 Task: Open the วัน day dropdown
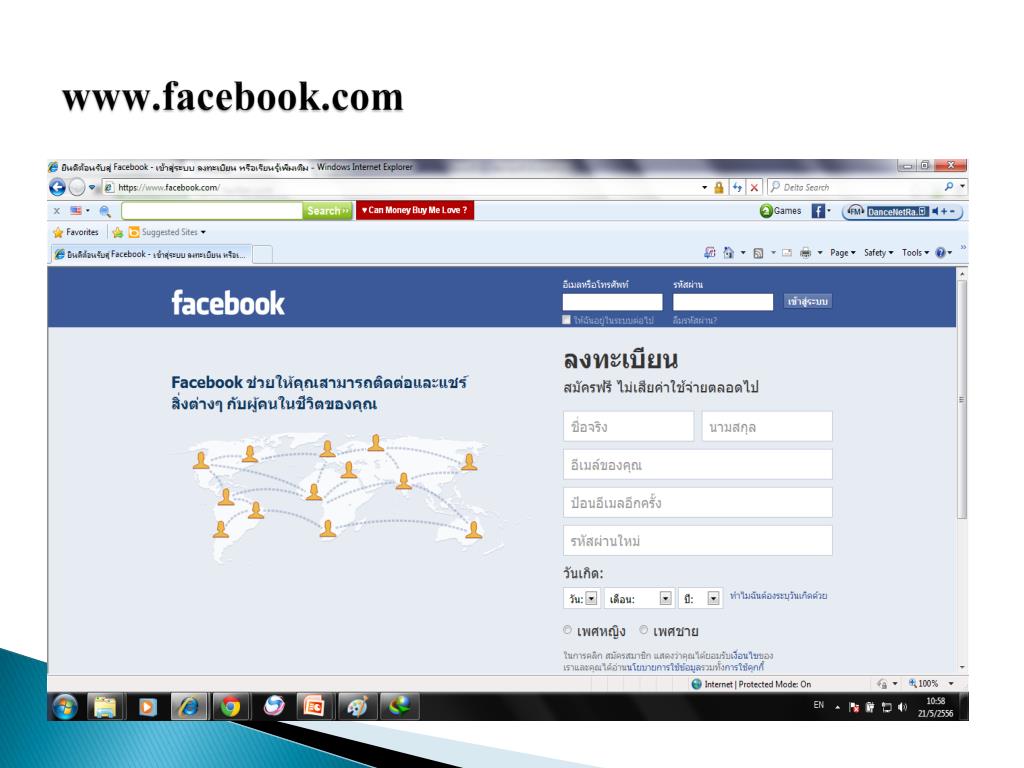(x=581, y=598)
